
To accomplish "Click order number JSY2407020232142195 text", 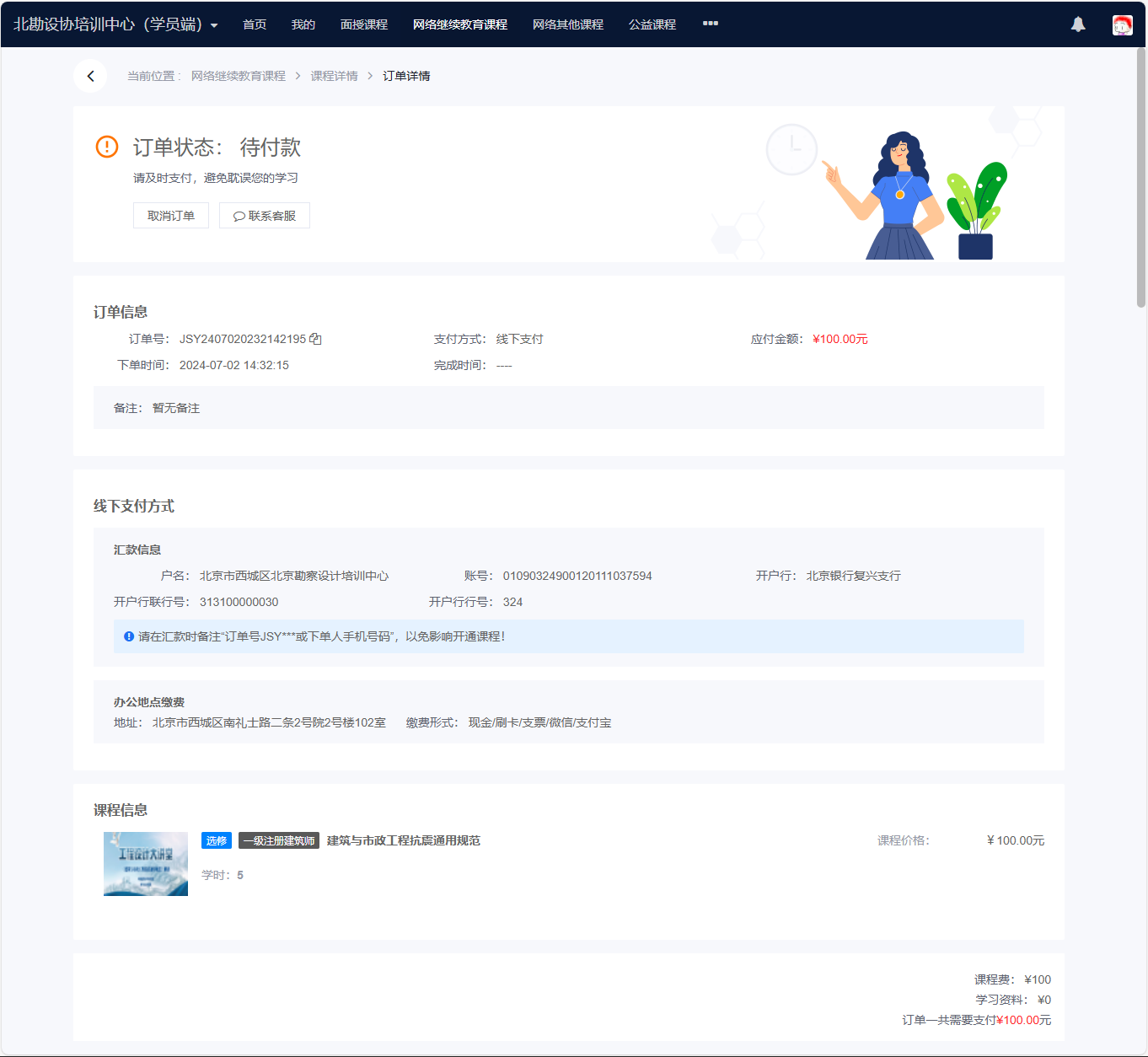I will click(x=243, y=339).
